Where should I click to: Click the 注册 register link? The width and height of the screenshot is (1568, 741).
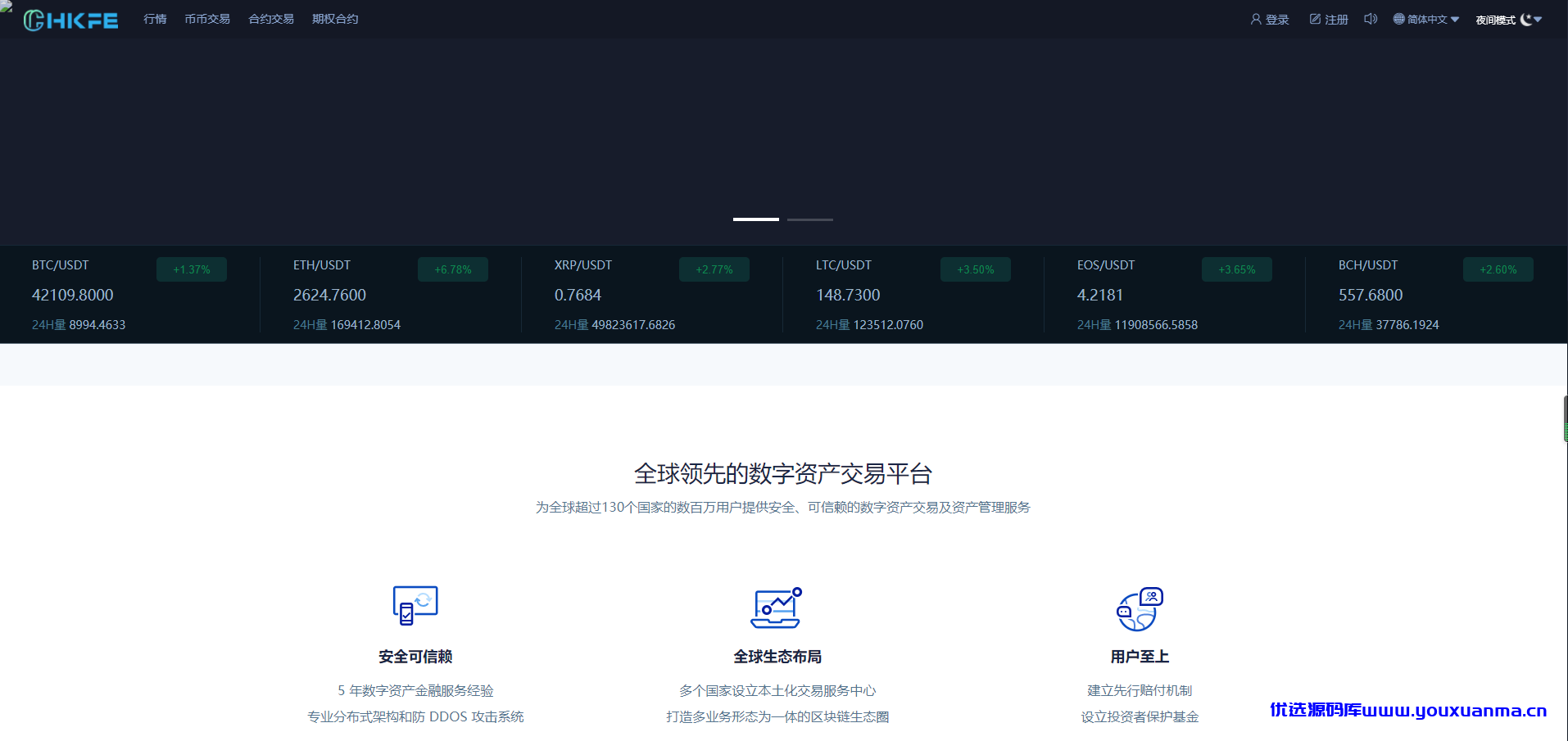pos(1329,20)
